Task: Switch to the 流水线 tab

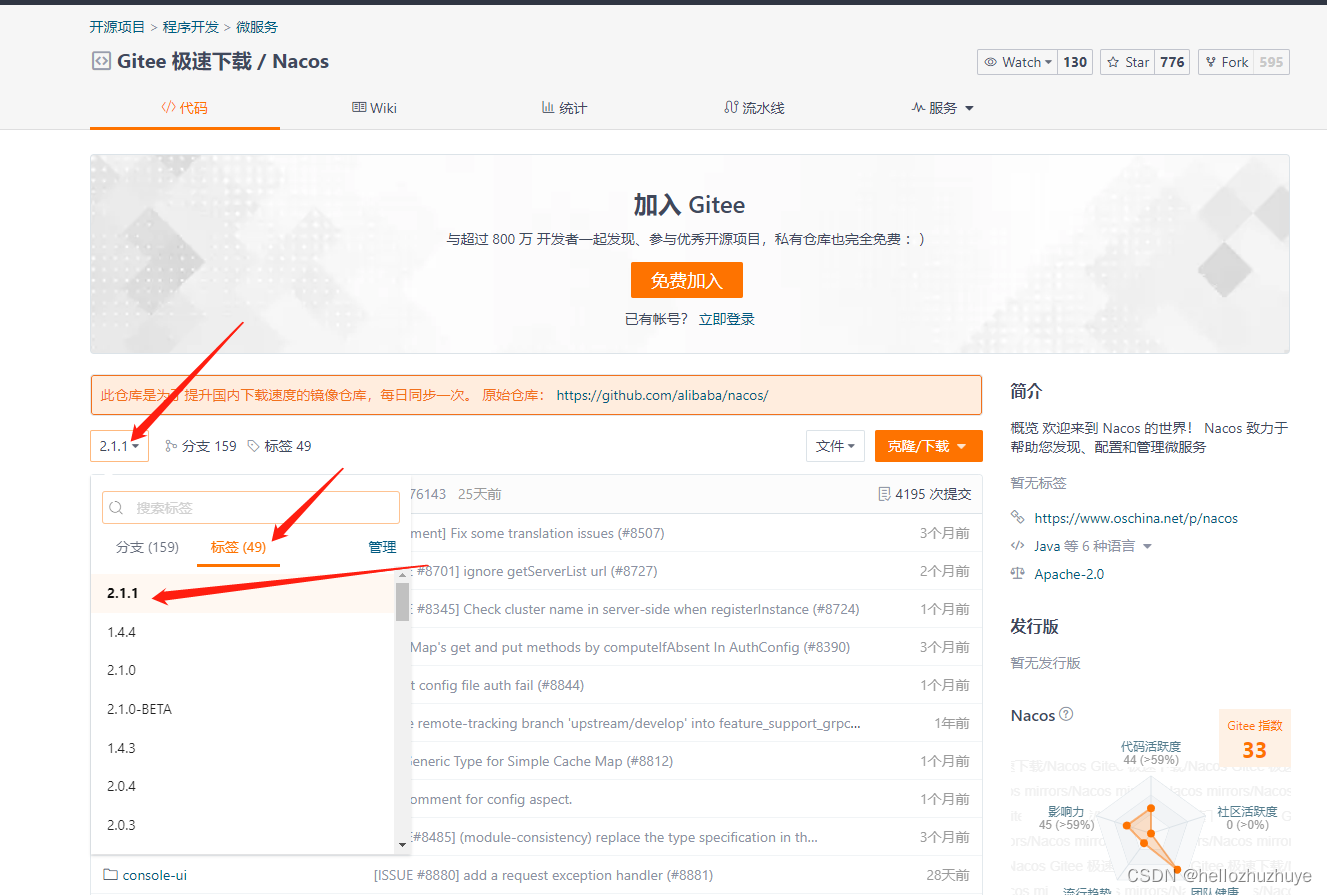Action: point(754,107)
